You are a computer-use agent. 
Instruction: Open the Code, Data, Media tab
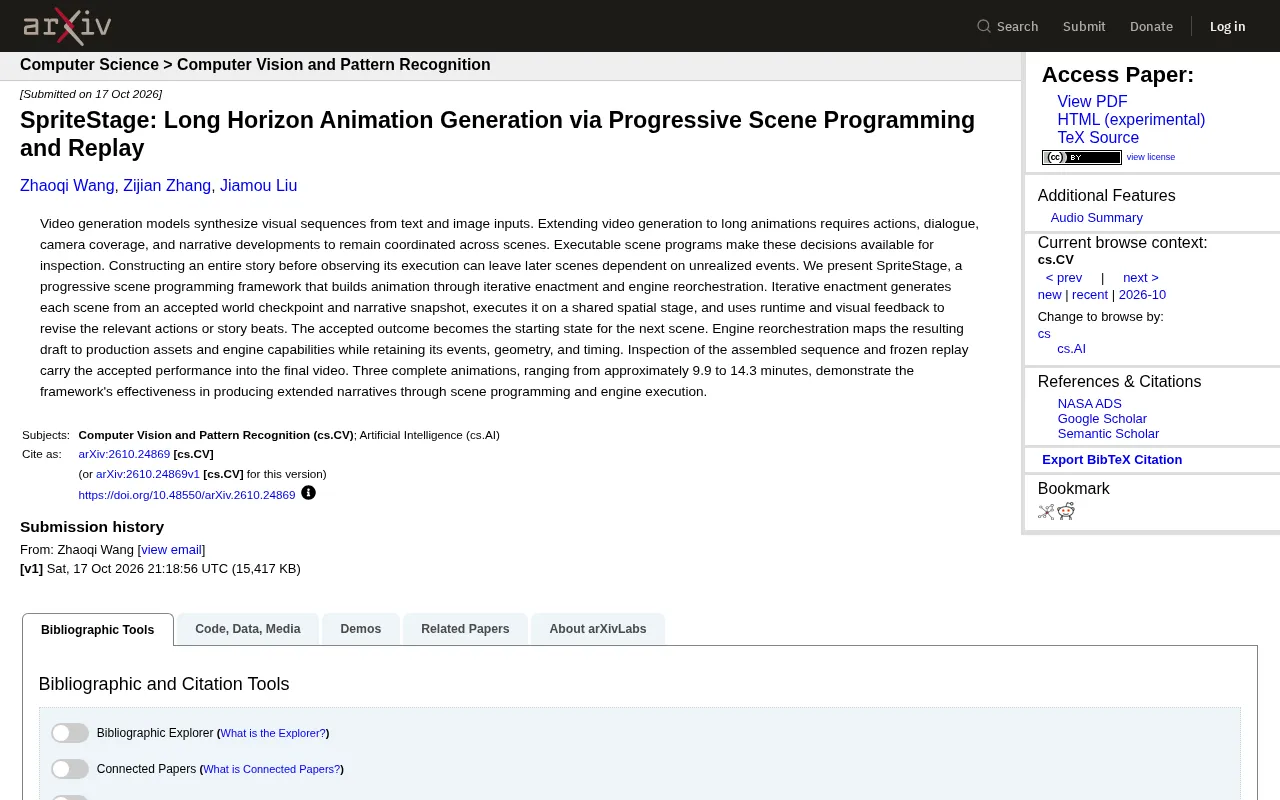[248, 629]
